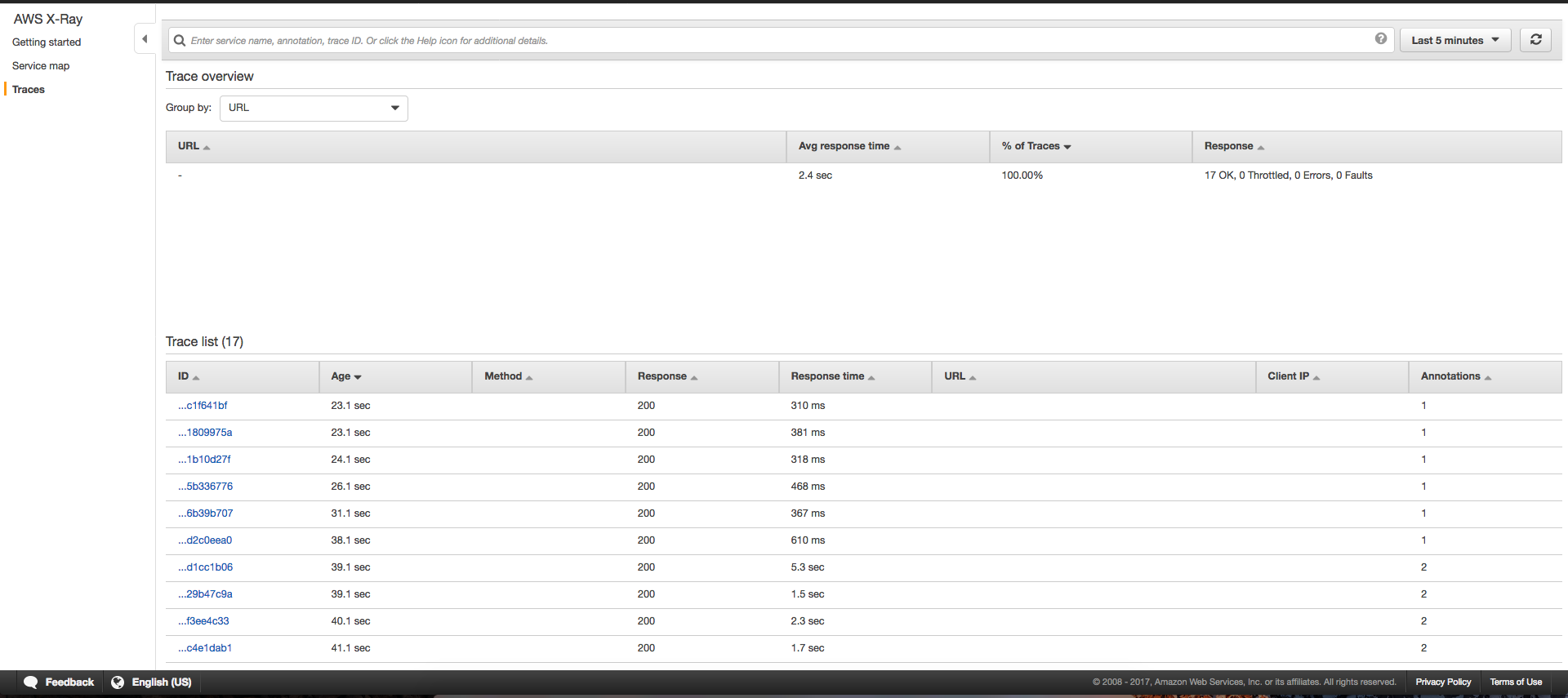This screenshot has width=1568, height=698.
Task: Open the Last 5 minutes dropdown
Action: [1455, 40]
